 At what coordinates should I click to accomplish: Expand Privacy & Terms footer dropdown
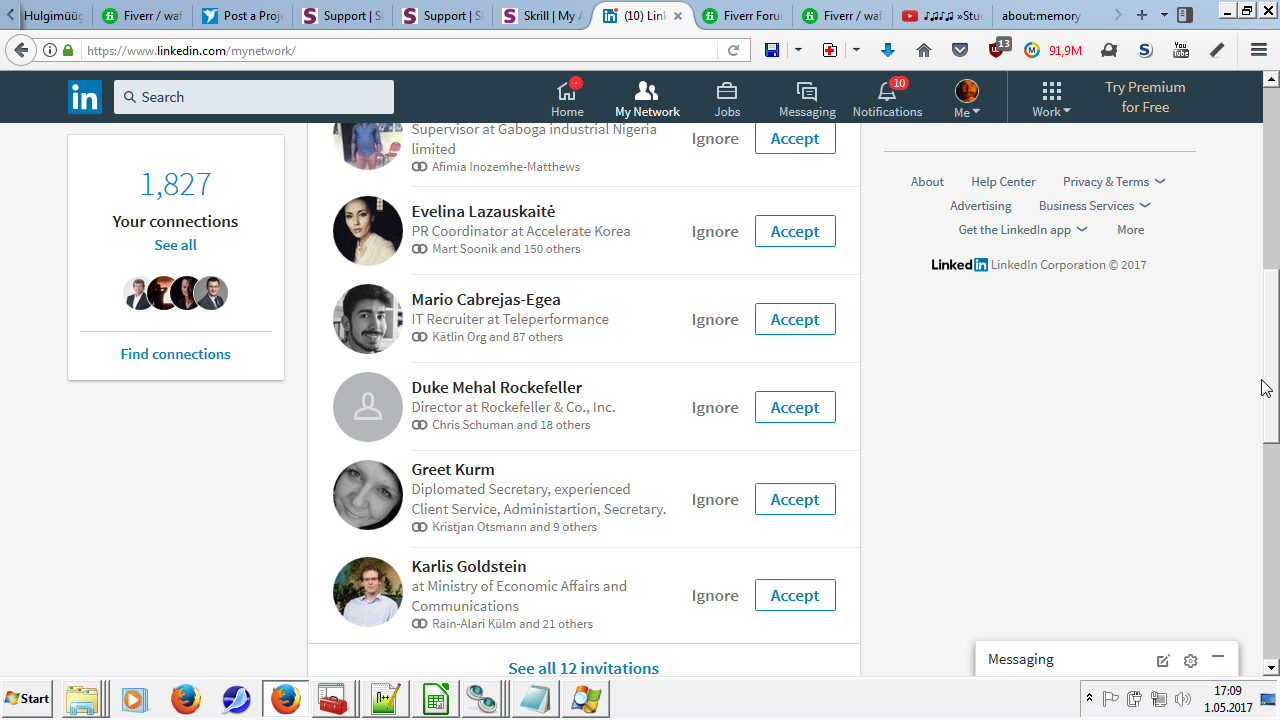coord(1114,182)
